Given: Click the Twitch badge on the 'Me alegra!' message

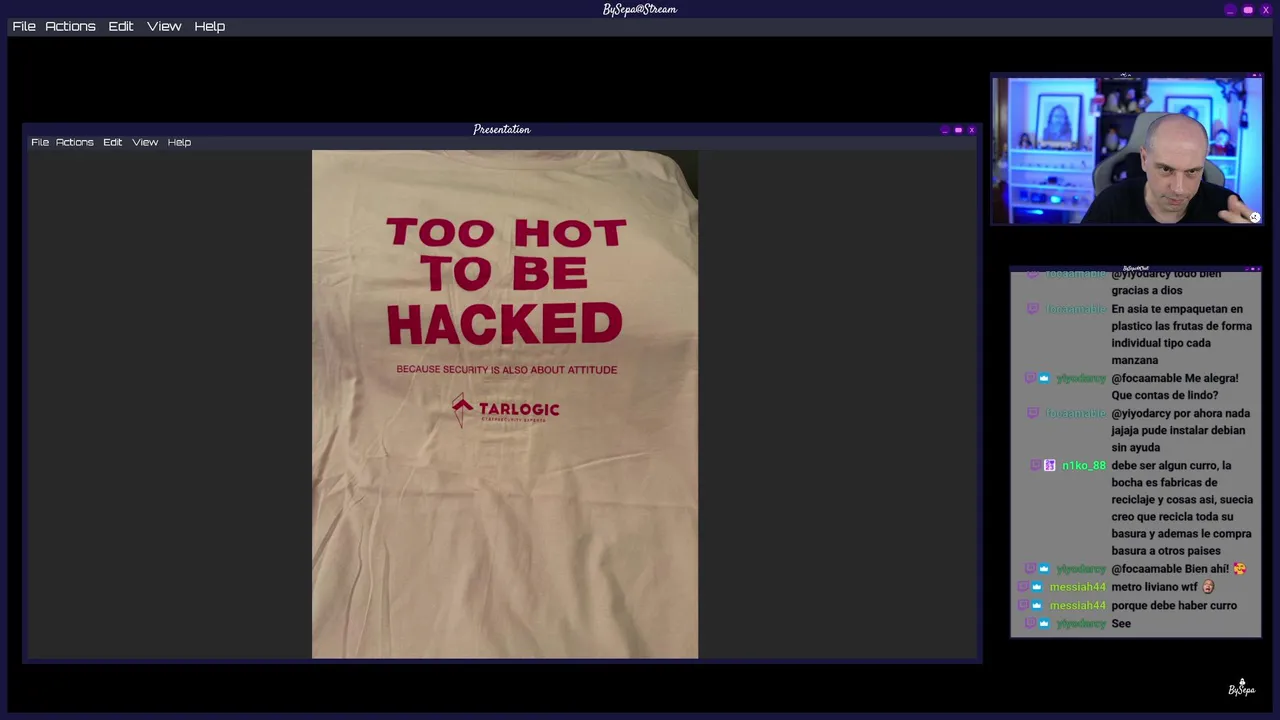Looking at the screenshot, I should click(1031, 378).
